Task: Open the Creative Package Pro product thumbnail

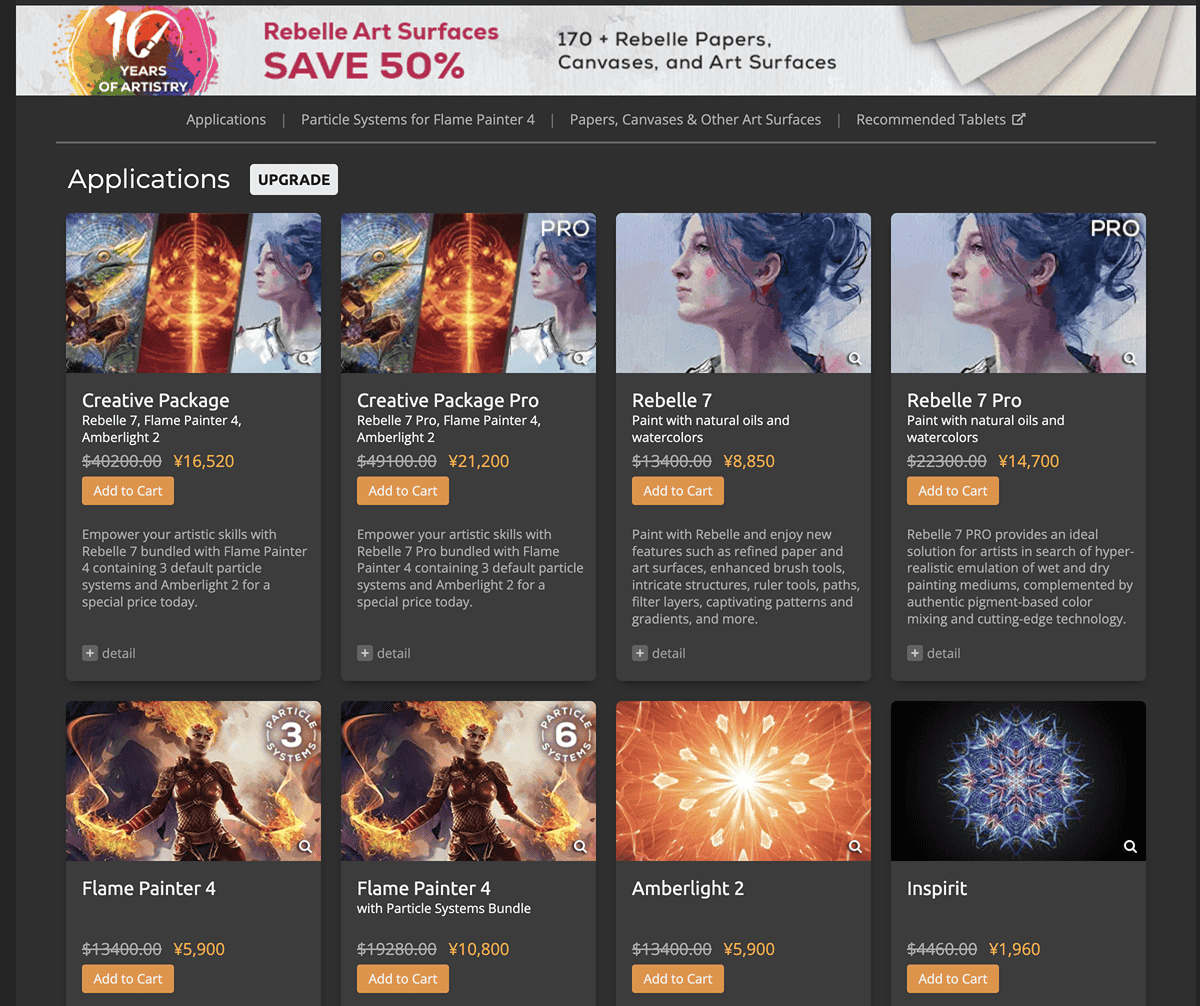Action: (468, 293)
